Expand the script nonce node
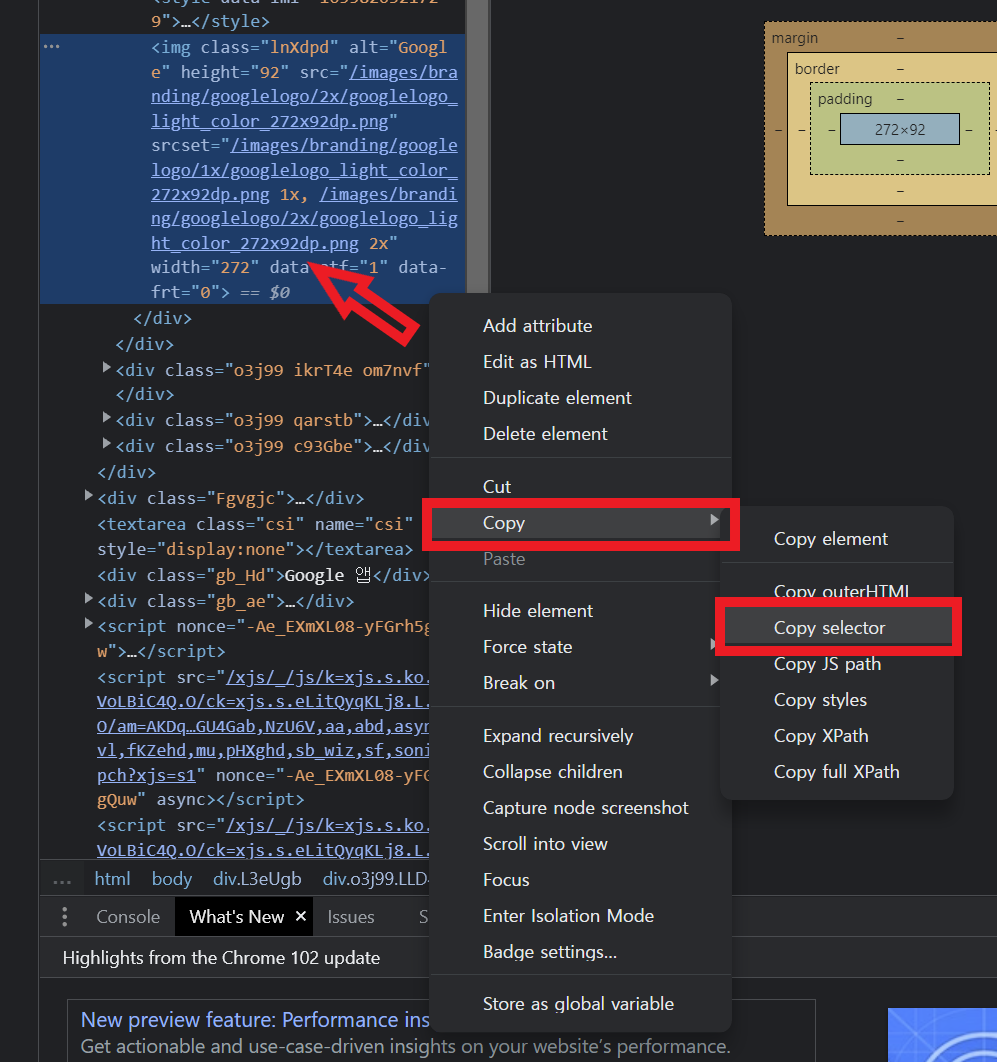Image resolution: width=997 pixels, height=1062 pixels. (88, 624)
